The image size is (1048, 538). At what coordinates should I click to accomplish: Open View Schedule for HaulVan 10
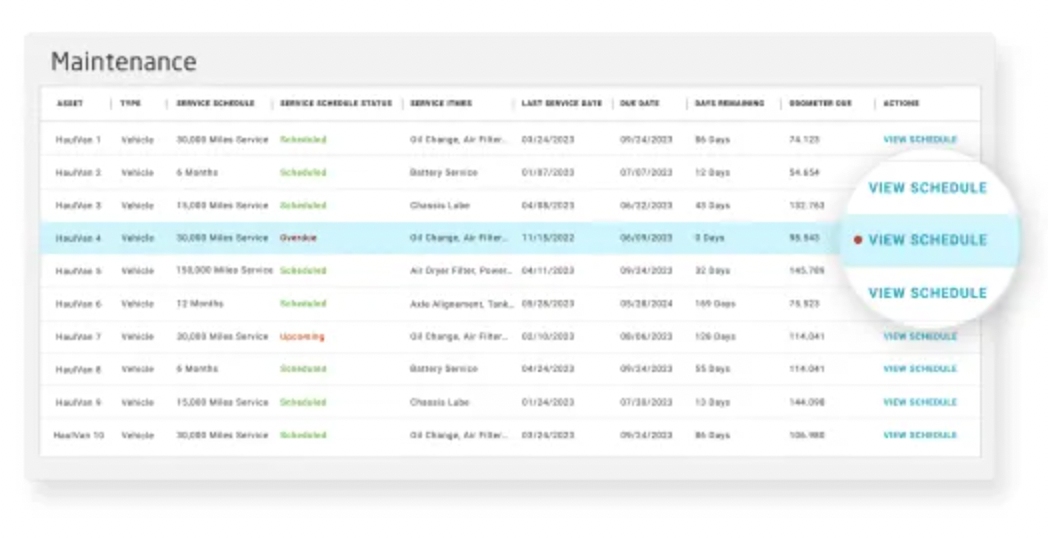[x=919, y=435]
